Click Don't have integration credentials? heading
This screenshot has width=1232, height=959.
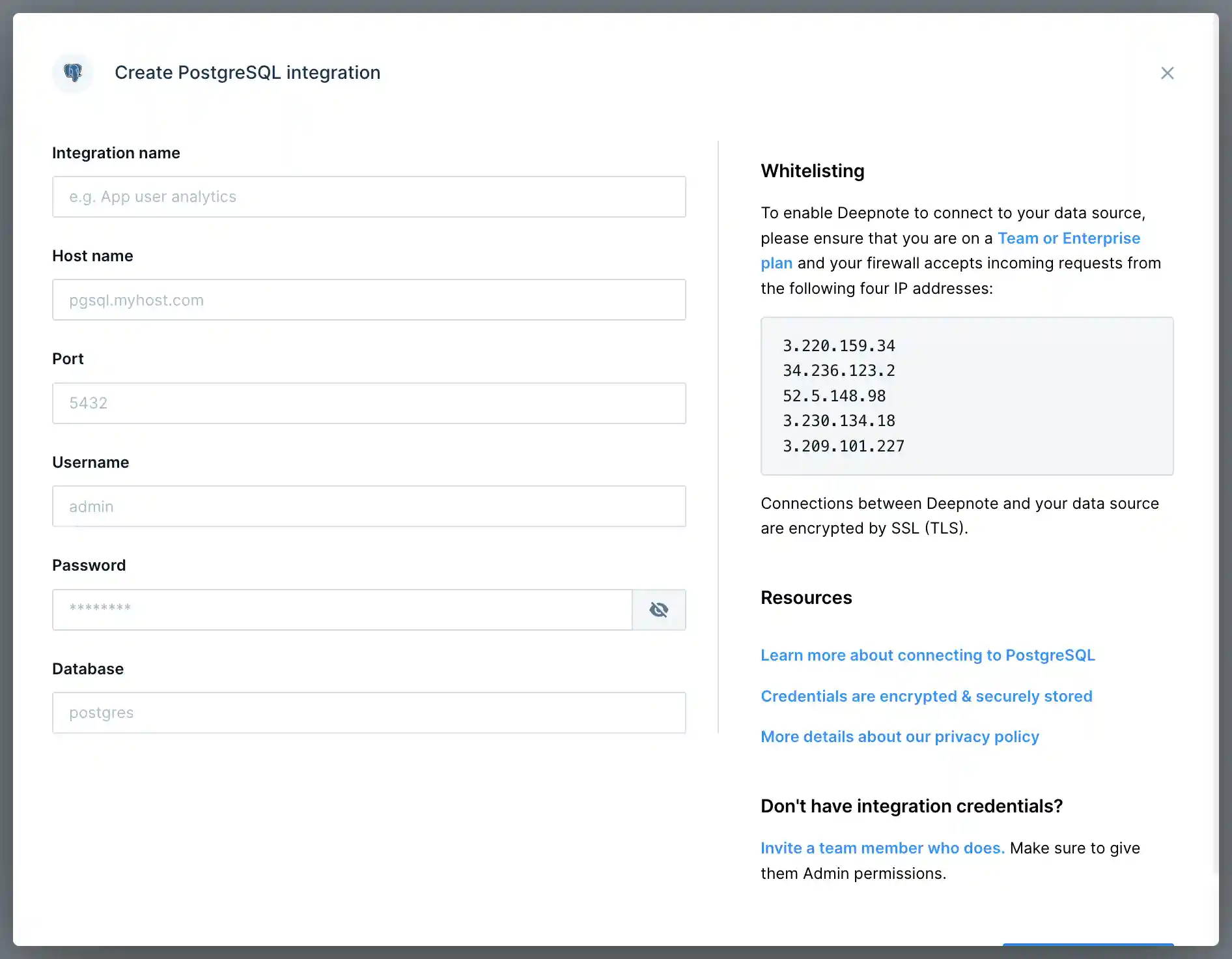click(912, 807)
